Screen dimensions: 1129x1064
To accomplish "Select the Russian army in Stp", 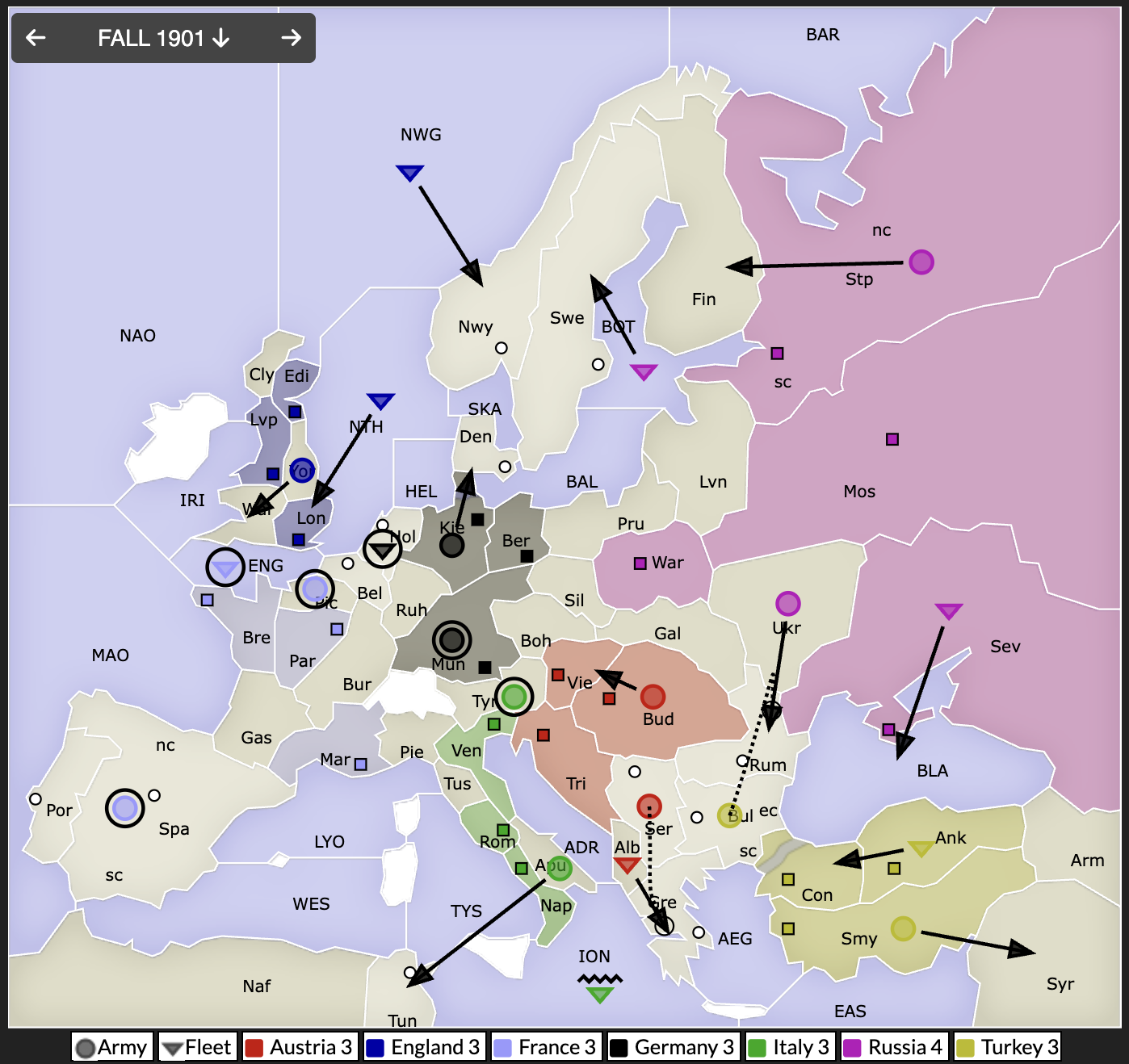I will pyautogui.click(x=921, y=262).
